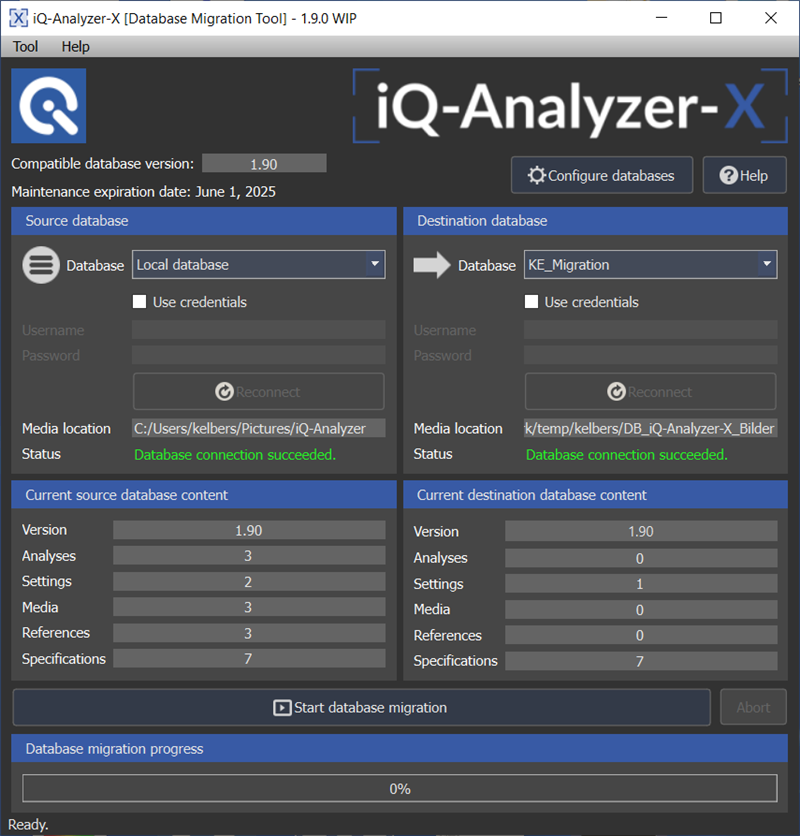Click Maintenance expiration date June 1, 2025

coord(143,192)
